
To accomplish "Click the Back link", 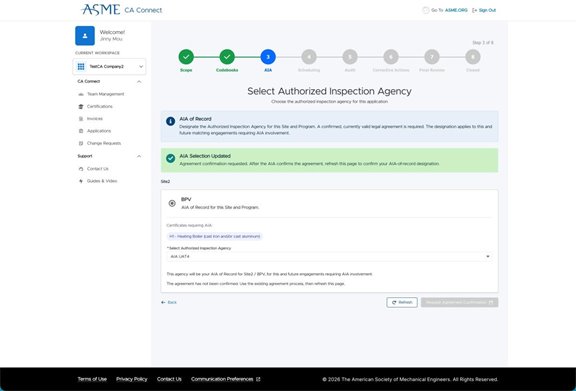I will pos(169,302).
